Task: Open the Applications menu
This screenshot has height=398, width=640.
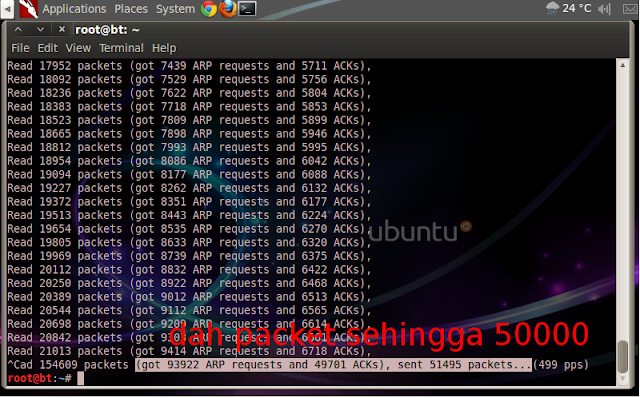Action: point(74,9)
